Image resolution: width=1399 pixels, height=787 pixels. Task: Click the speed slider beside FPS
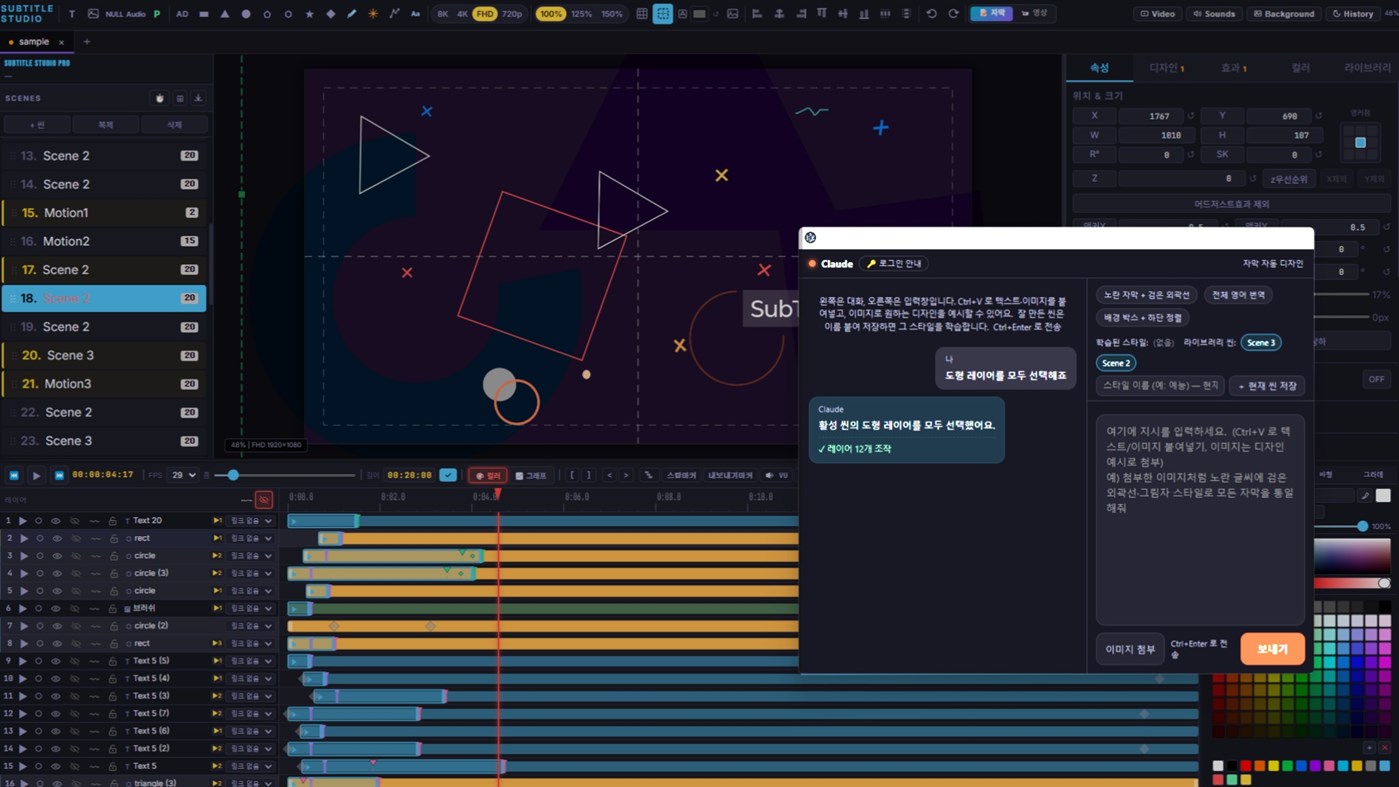tap(285, 475)
